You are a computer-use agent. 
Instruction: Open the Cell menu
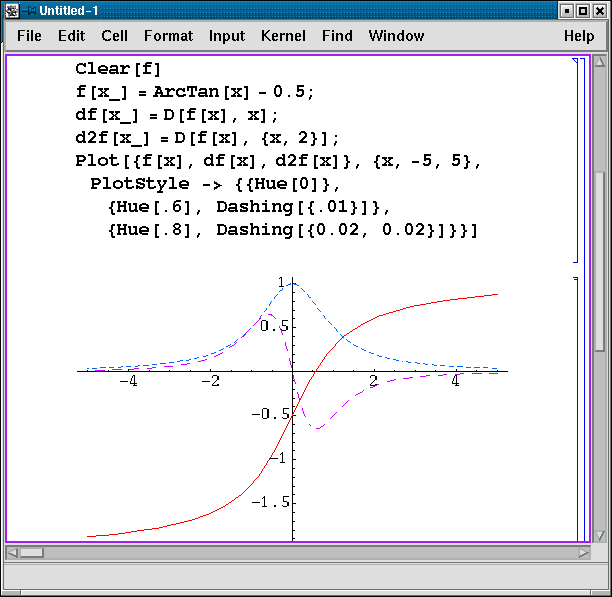click(x=114, y=36)
